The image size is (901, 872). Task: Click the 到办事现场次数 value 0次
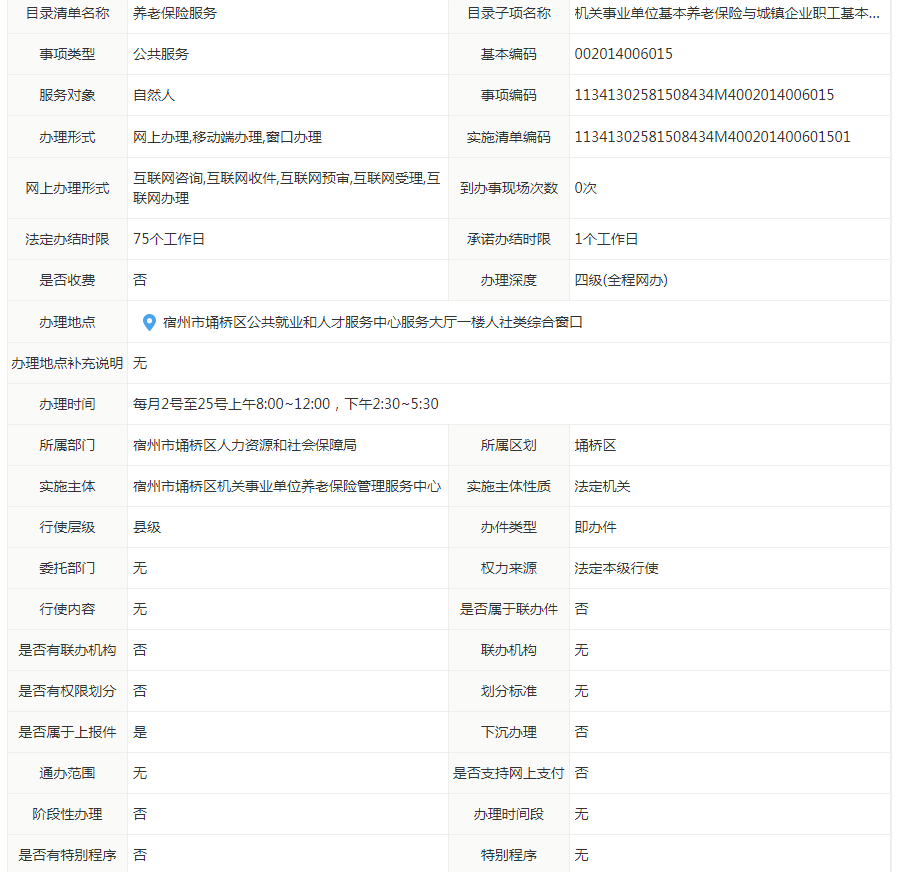click(x=586, y=188)
